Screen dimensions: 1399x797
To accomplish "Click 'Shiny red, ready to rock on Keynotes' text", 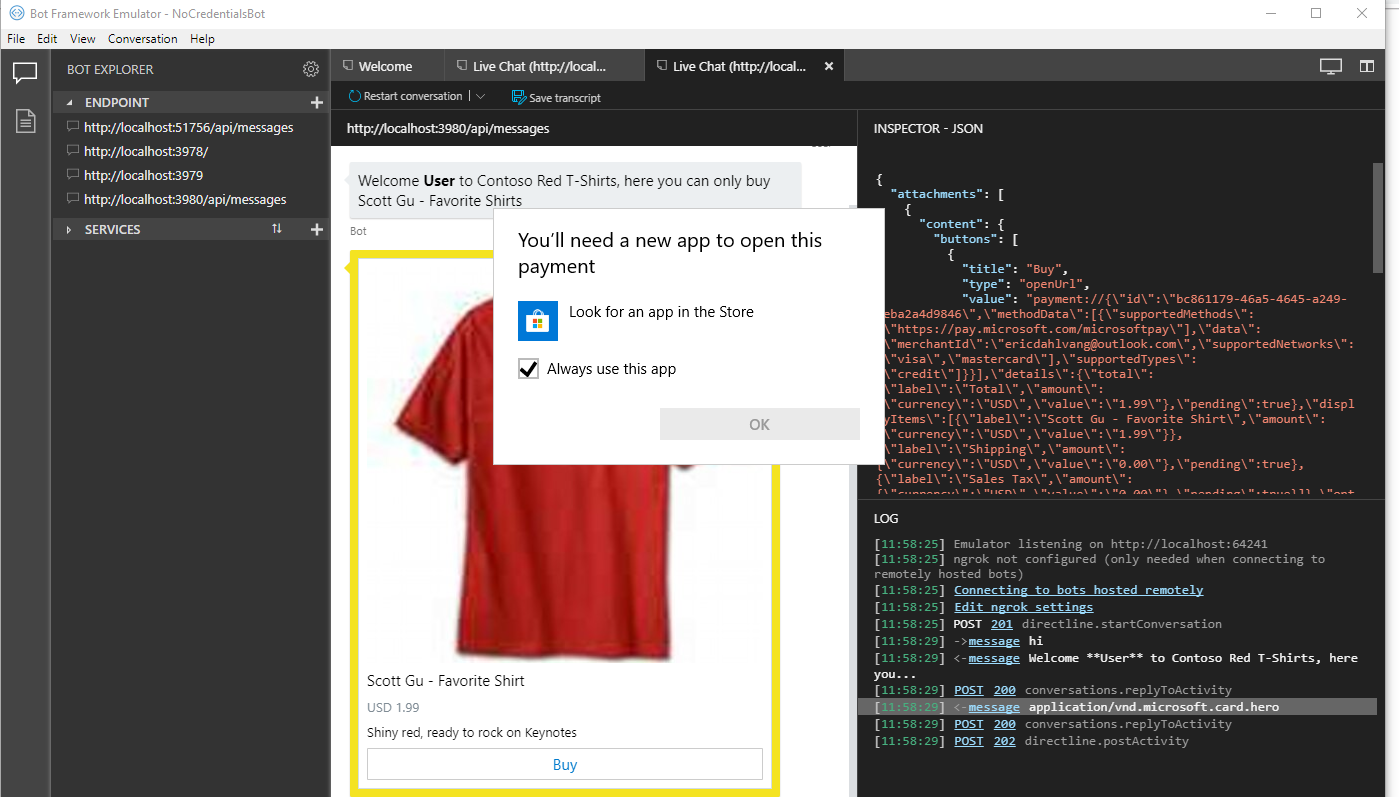I will (472, 733).
